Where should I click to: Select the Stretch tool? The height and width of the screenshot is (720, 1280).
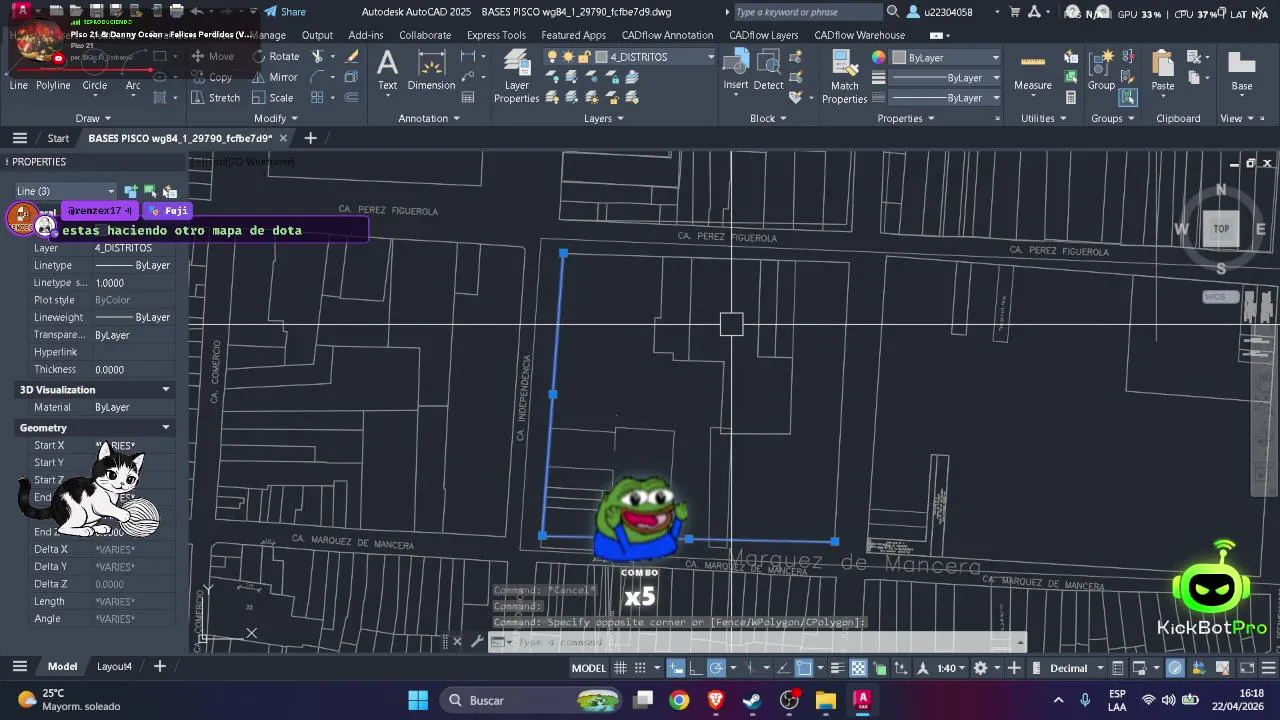(x=215, y=98)
